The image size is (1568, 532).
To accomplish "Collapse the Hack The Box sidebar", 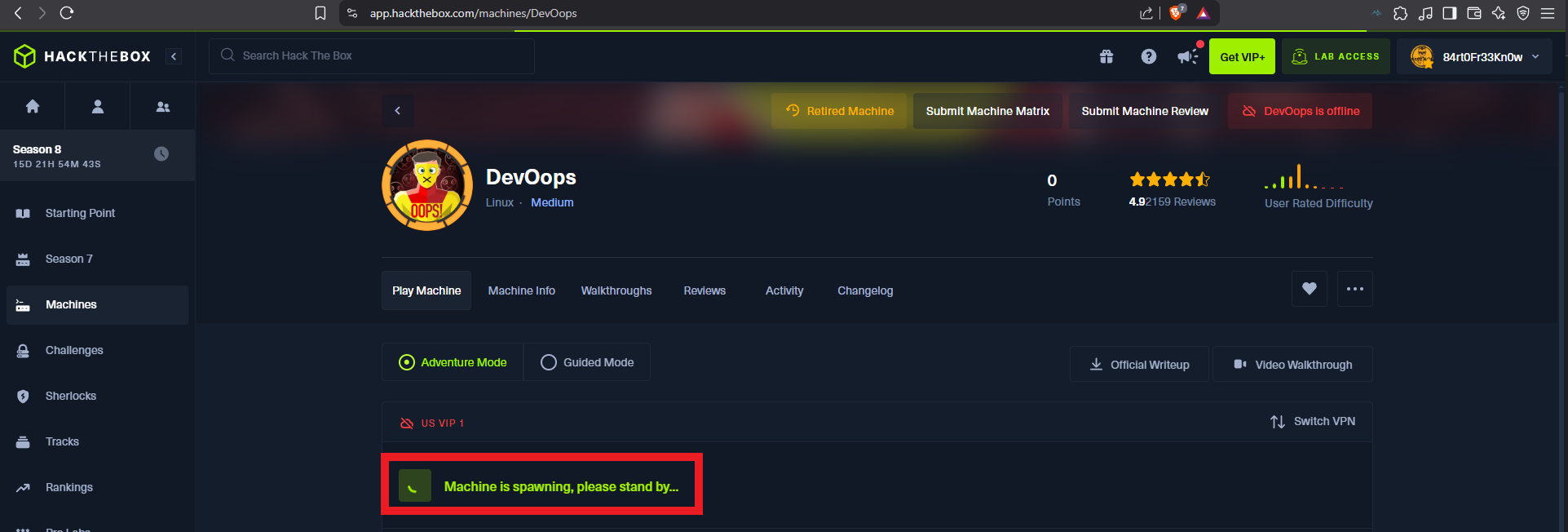I will (174, 56).
